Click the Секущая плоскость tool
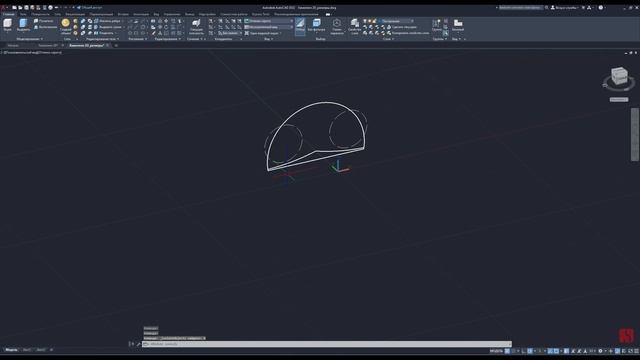This screenshot has width=640, height=360. [196, 27]
